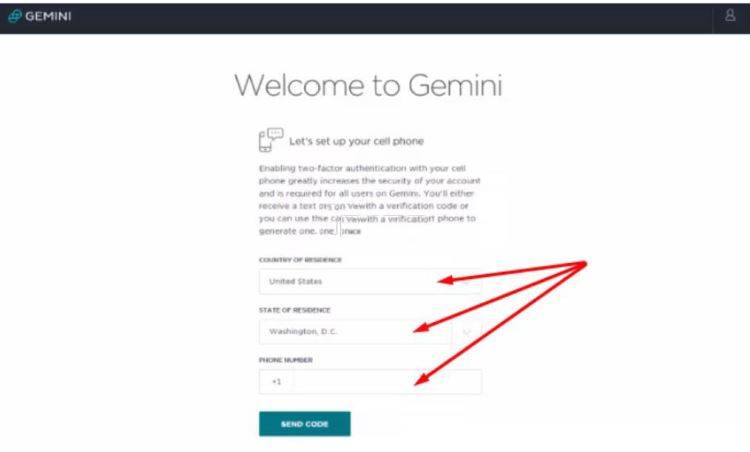
Task: Click the Let's set up your cell phone heading
Action: tap(356, 141)
